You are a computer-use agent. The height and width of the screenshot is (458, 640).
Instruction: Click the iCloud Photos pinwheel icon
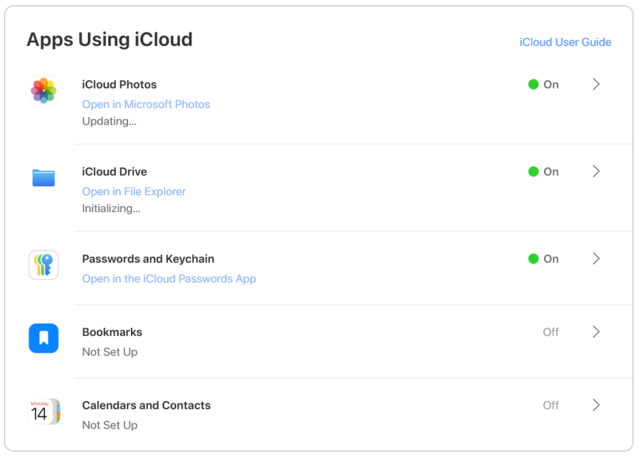click(x=44, y=91)
